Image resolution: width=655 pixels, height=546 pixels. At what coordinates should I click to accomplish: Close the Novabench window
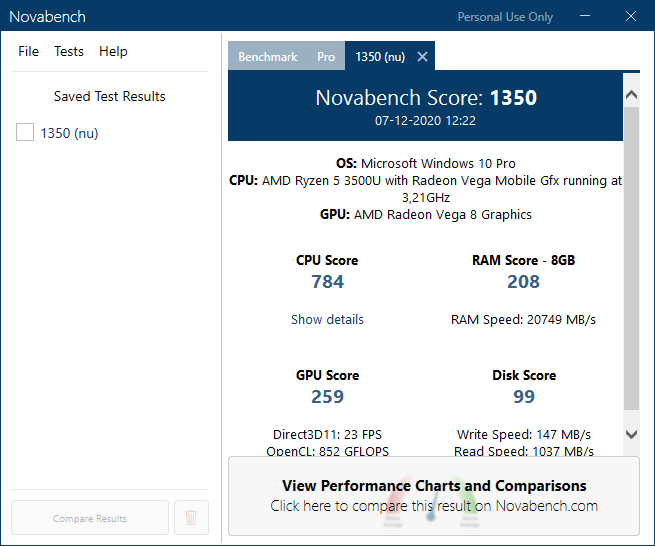click(x=631, y=16)
